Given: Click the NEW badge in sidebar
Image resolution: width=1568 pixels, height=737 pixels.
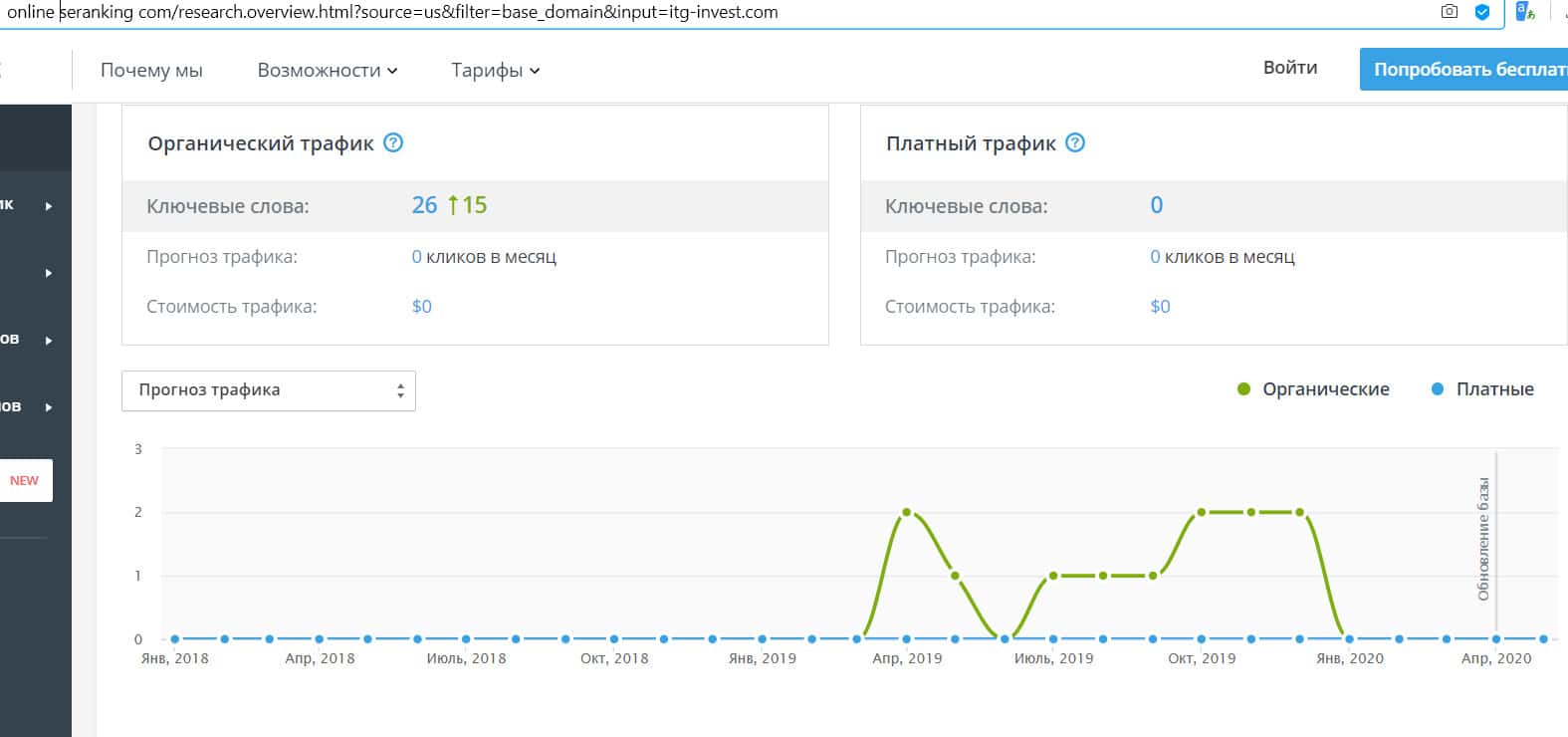Looking at the screenshot, I should (24, 480).
